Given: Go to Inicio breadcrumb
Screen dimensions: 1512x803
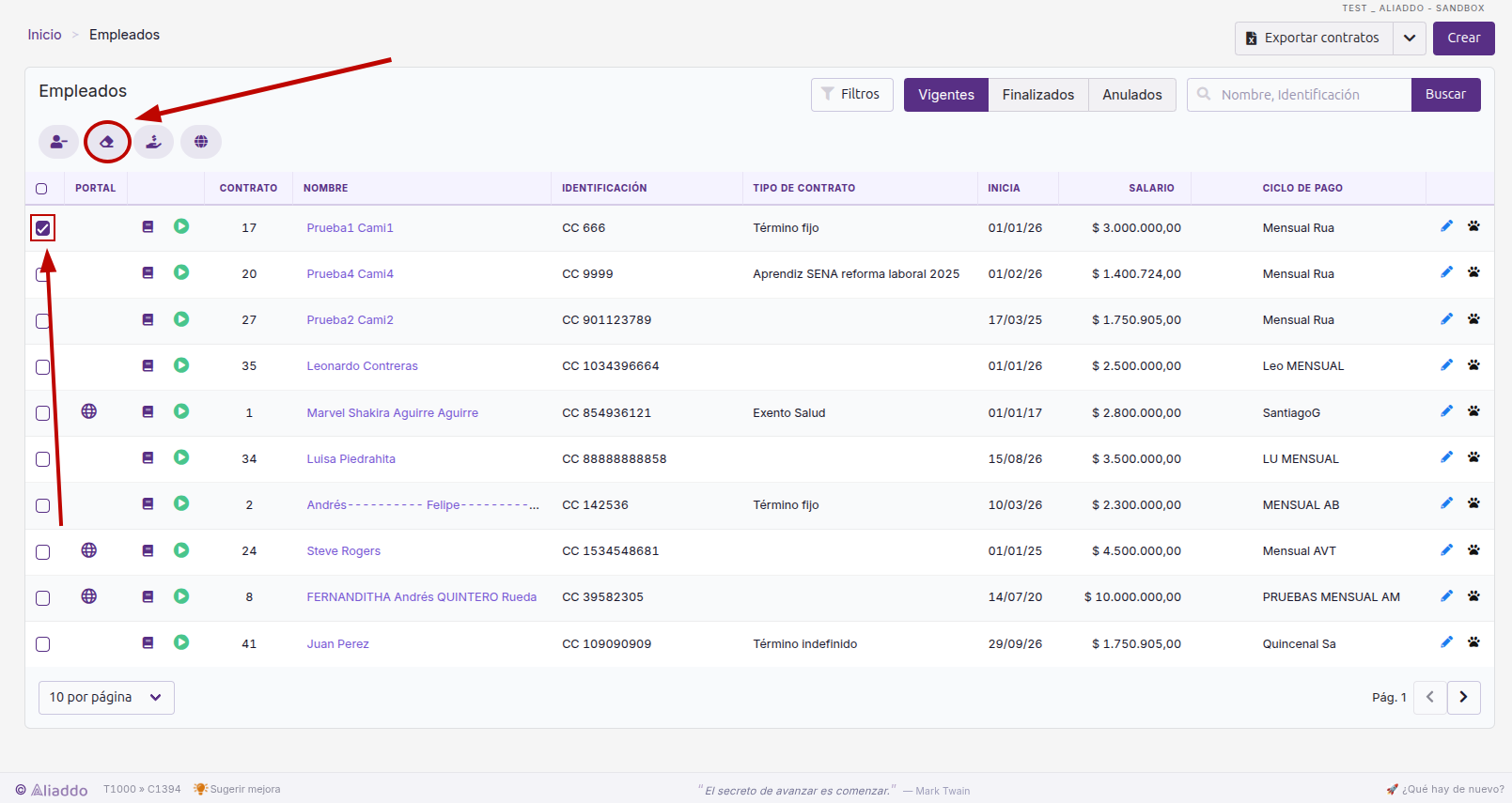Looking at the screenshot, I should tap(44, 35).
